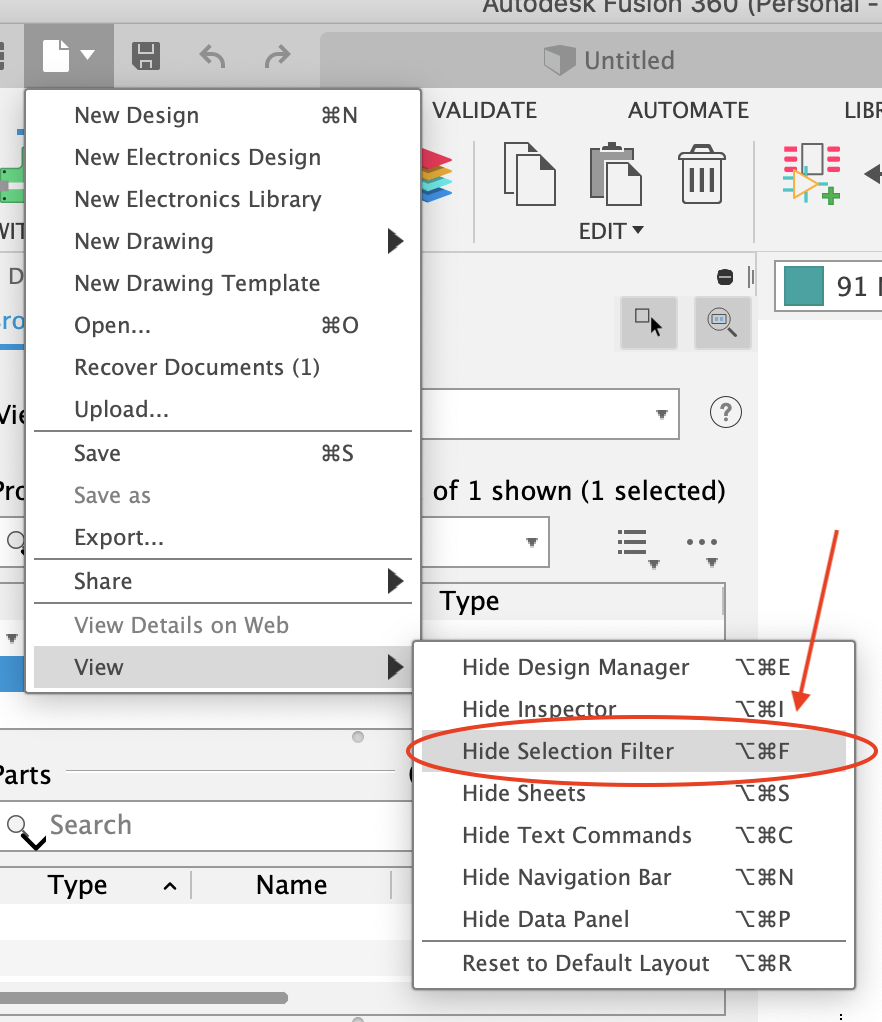Switch to the AUTOMATE tab
Image resolution: width=882 pixels, height=1022 pixels.
pos(688,110)
